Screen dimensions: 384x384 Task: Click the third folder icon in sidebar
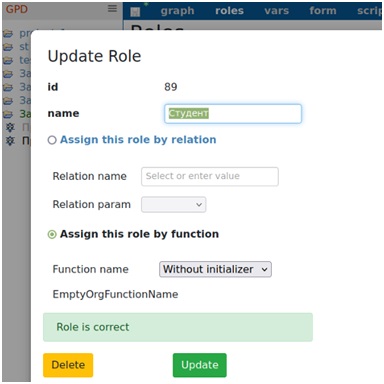(x=8, y=61)
